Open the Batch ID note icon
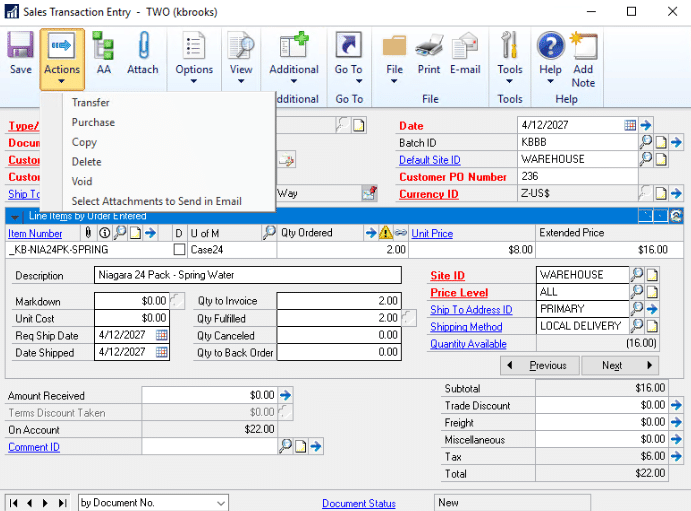The width and height of the screenshot is (691, 511). tap(661, 142)
